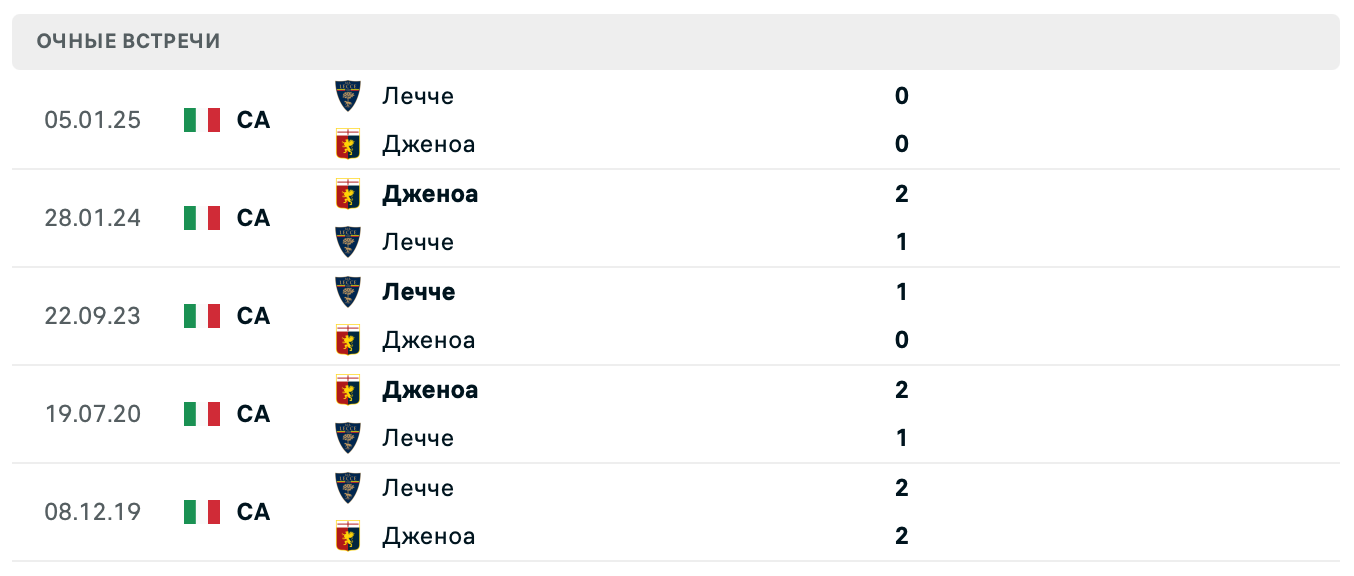Click Italy flag in 08.12.19 row
Screen dimensions: 1354x576
(202, 512)
